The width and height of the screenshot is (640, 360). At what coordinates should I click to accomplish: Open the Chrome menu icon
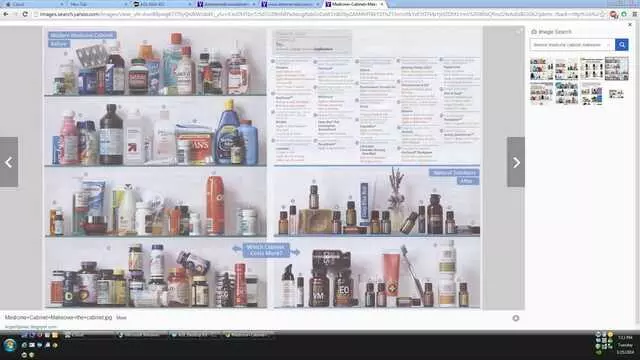point(634,14)
